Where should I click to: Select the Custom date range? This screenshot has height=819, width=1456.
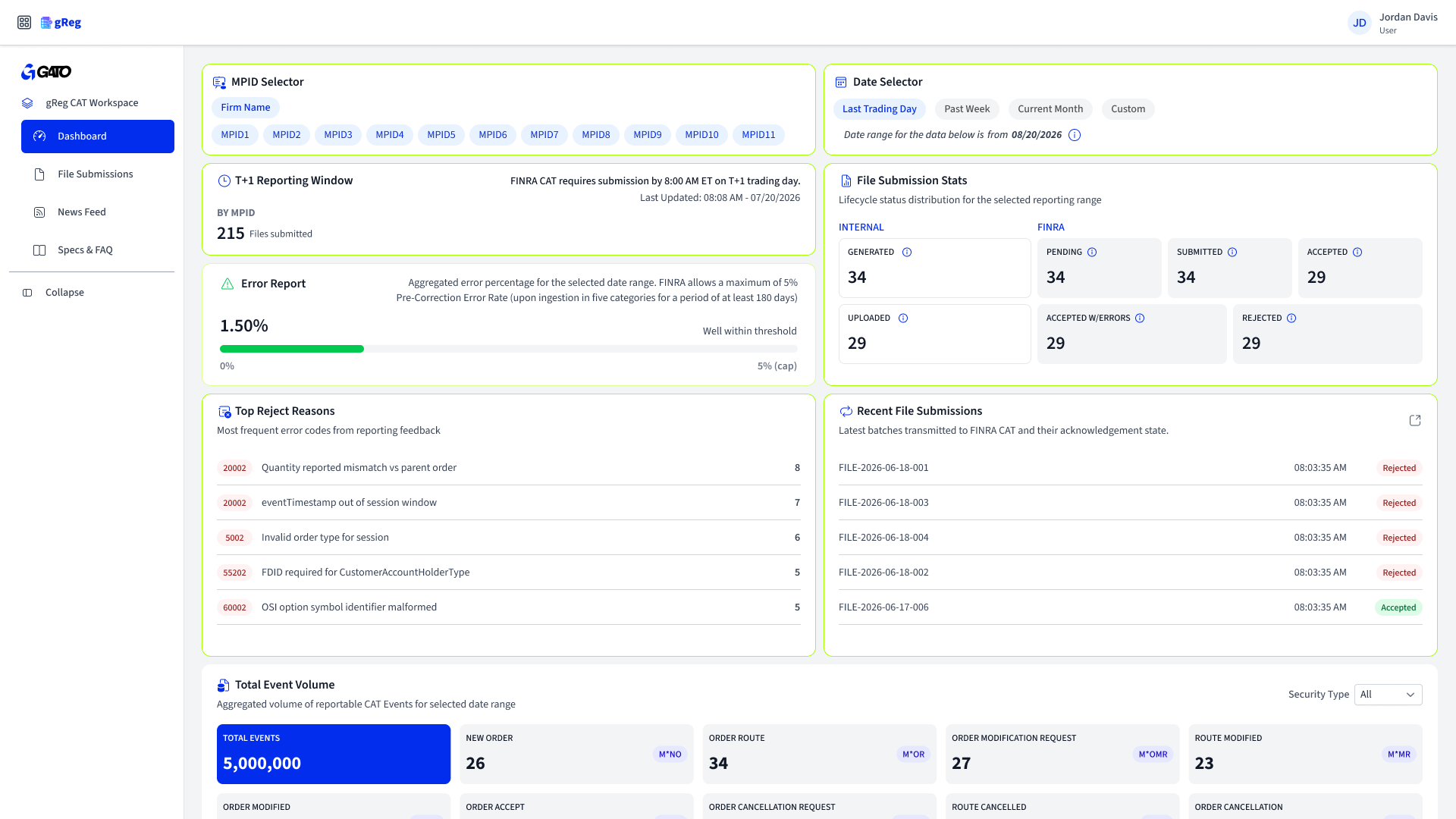[1128, 109]
